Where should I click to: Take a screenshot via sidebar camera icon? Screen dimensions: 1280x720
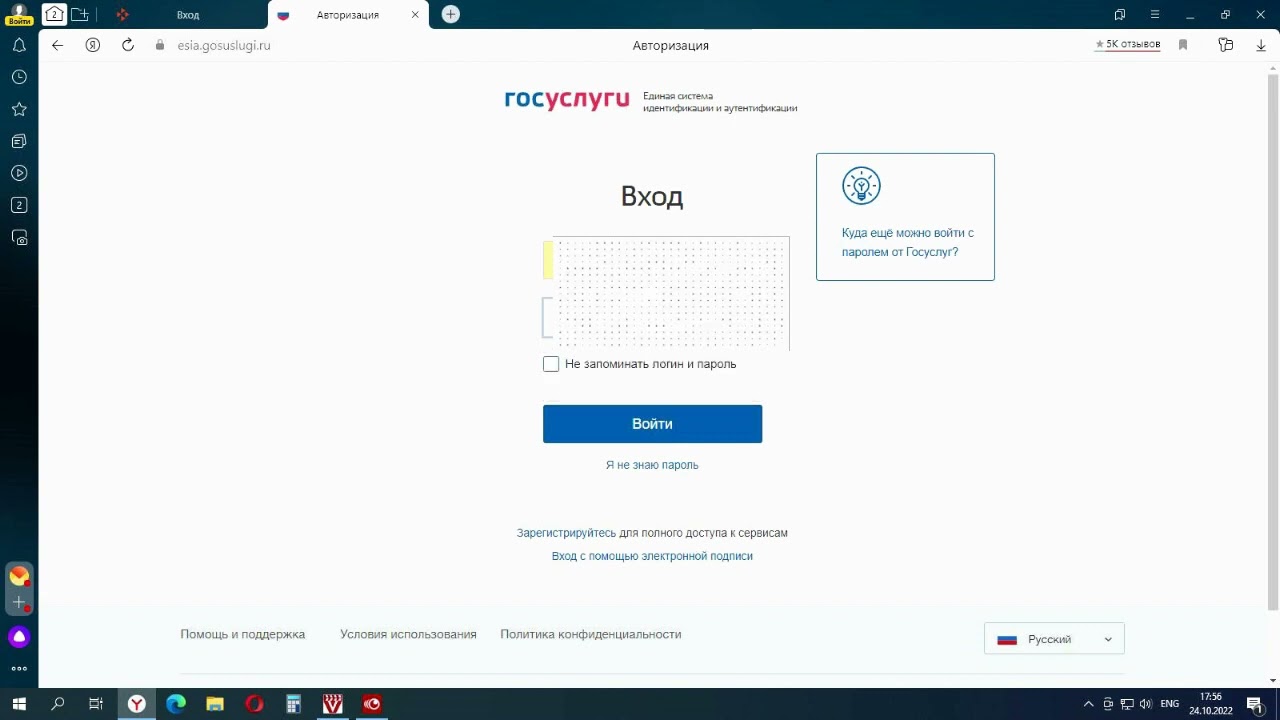click(x=19, y=238)
